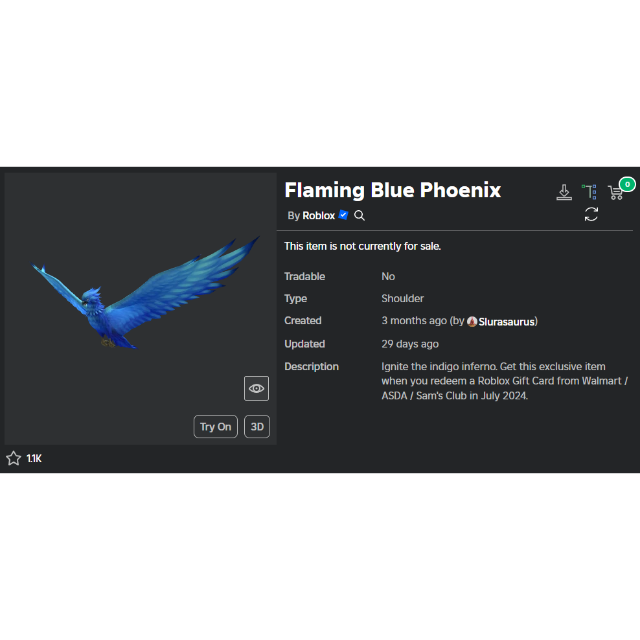
Task: Click the blue verified badge
Action: (x=343, y=215)
